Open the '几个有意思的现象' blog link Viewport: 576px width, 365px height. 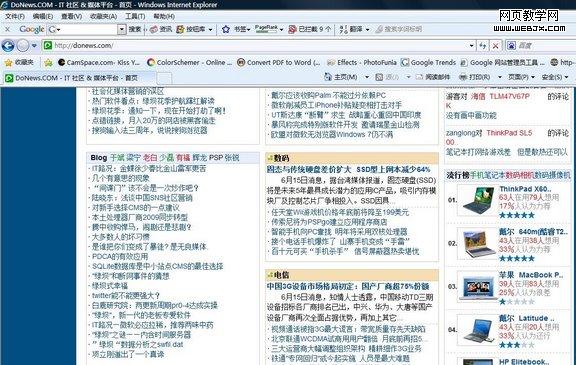(120, 178)
